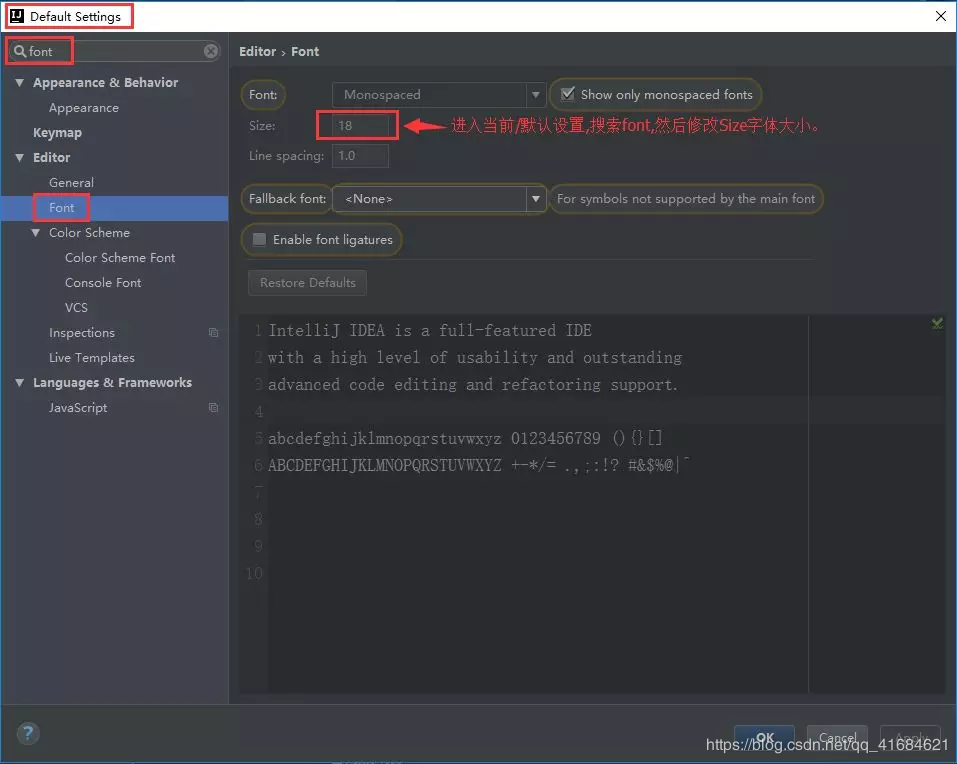Clear the settings search with the X icon
957x764 pixels.
coord(211,51)
